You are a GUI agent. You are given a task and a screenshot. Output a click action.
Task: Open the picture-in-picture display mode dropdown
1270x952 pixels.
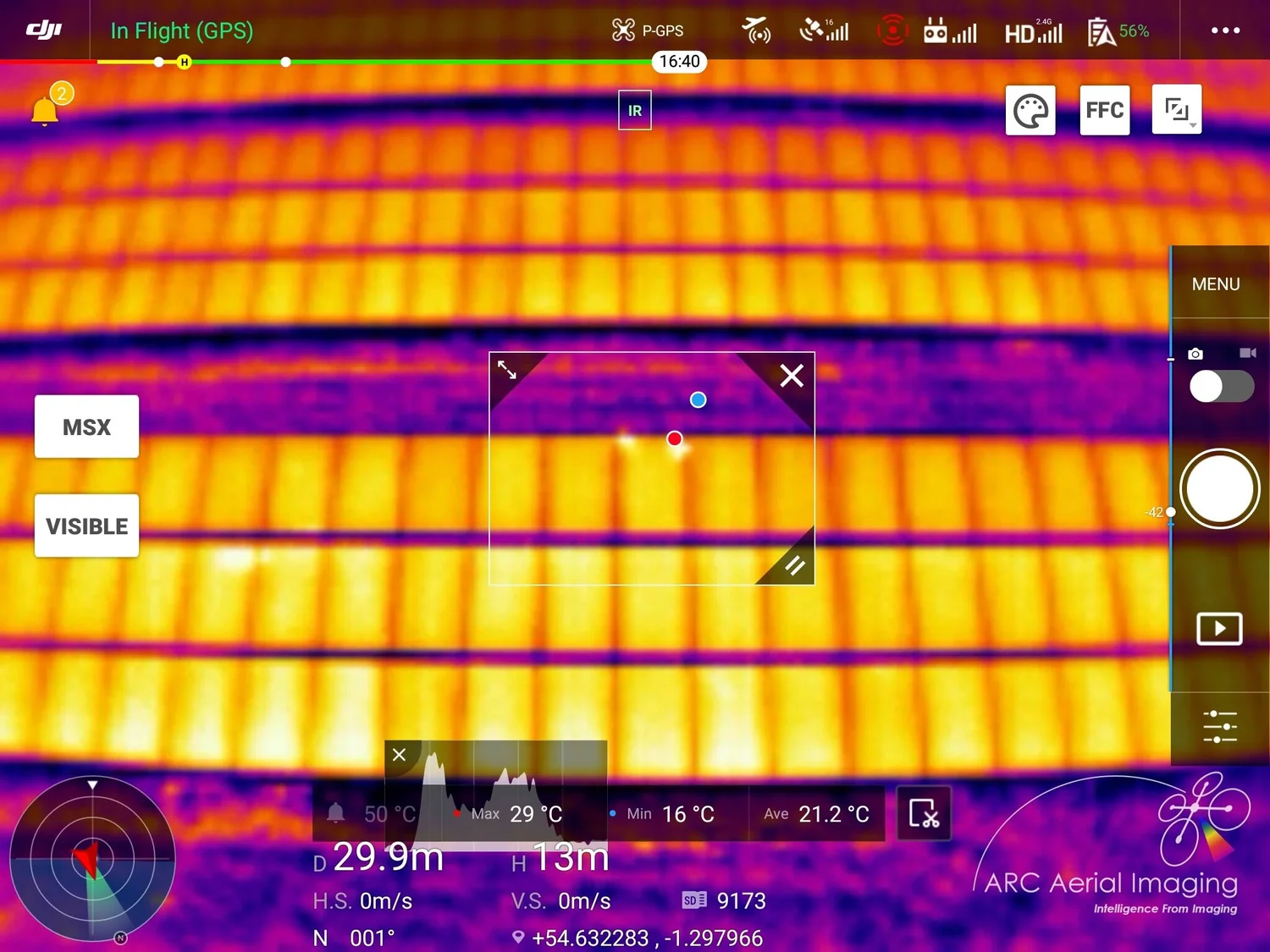click(1177, 109)
